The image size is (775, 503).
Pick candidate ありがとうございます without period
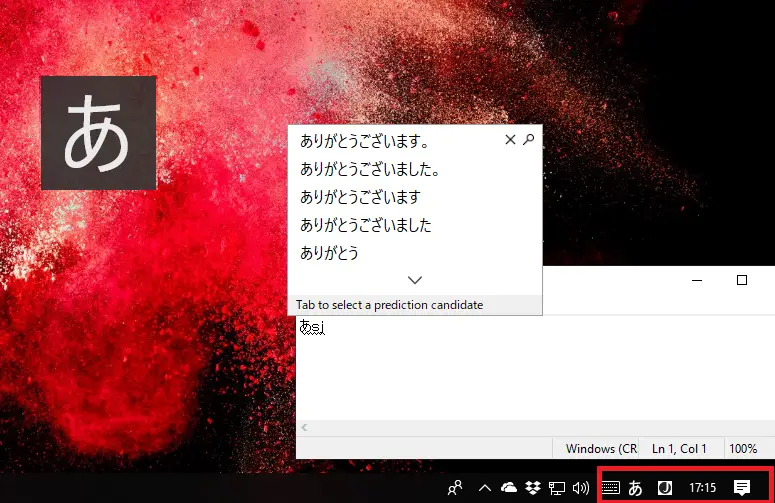[x=360, y=197]
